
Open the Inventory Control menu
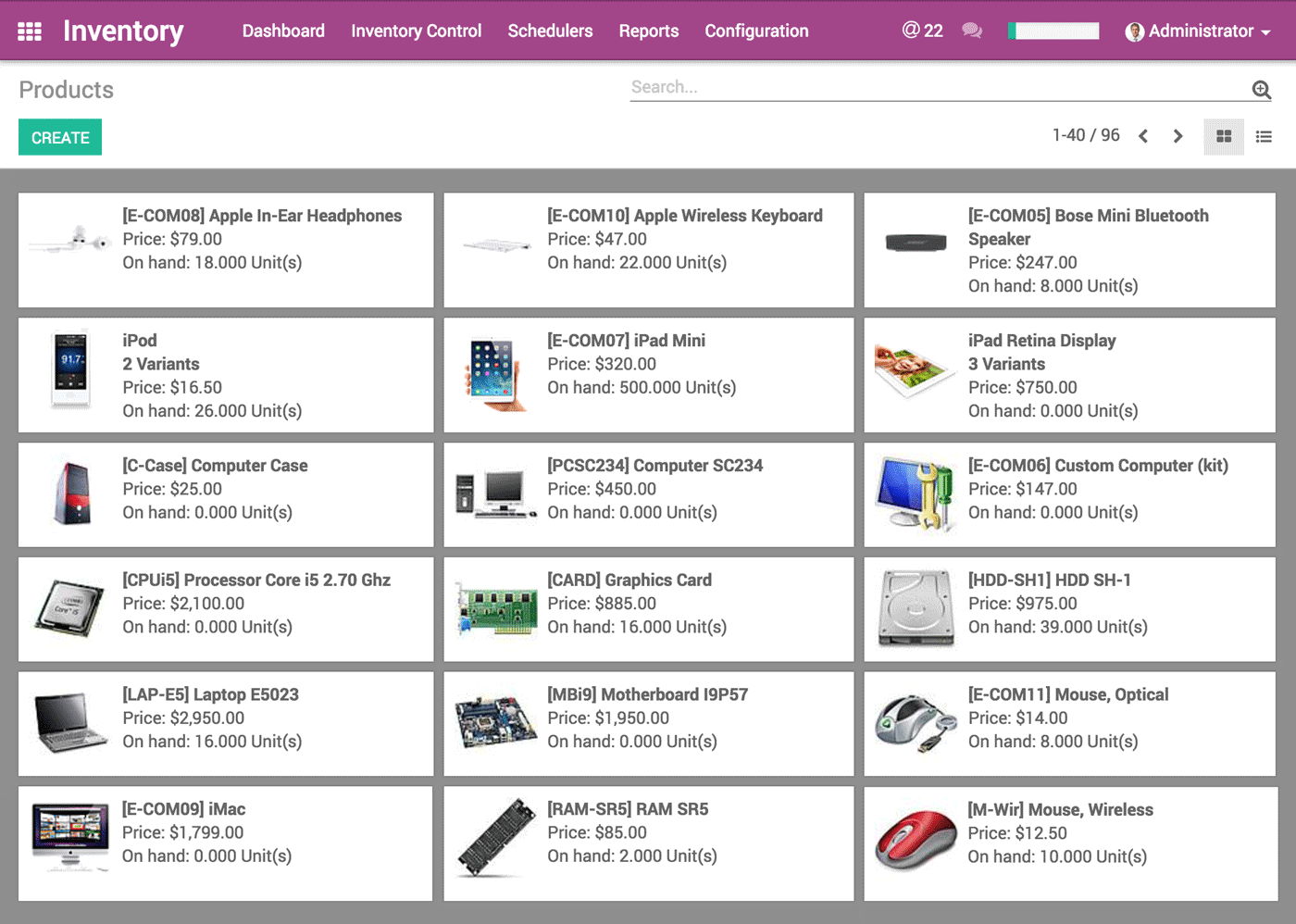[x=416, y=31]
